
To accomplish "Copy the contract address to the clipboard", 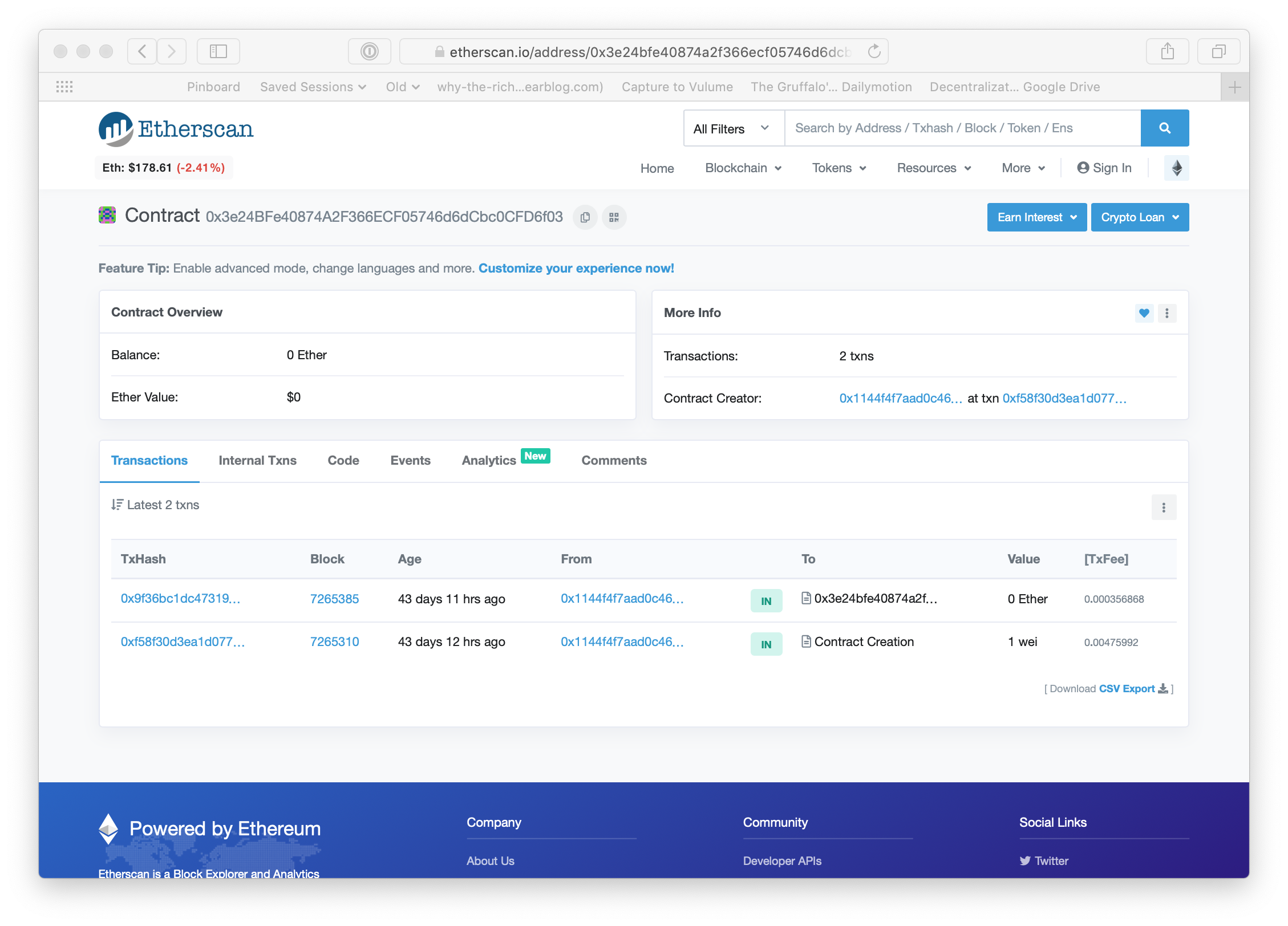I will pyautogui.click(x=585, y=217).
